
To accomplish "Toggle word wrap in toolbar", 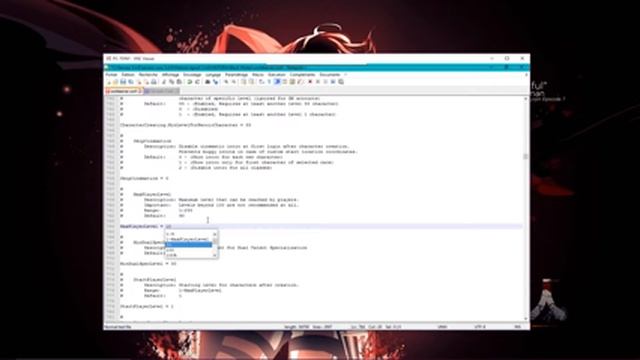I will click(x=262, y=82).
